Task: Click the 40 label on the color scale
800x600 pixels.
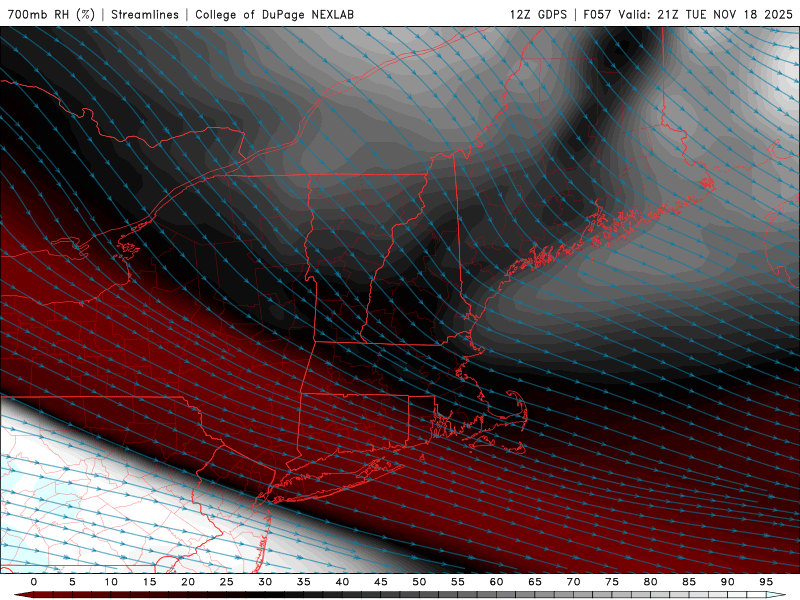Action: point(342,582)
